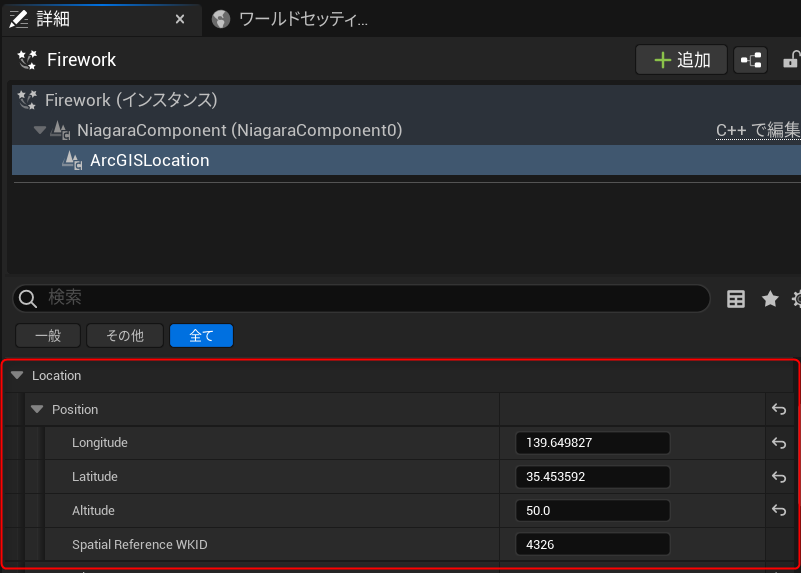The width and height of the screenshot is (801, 573).
Task: Switch to the 詳細 tab
Action: [x=101, y=19]
